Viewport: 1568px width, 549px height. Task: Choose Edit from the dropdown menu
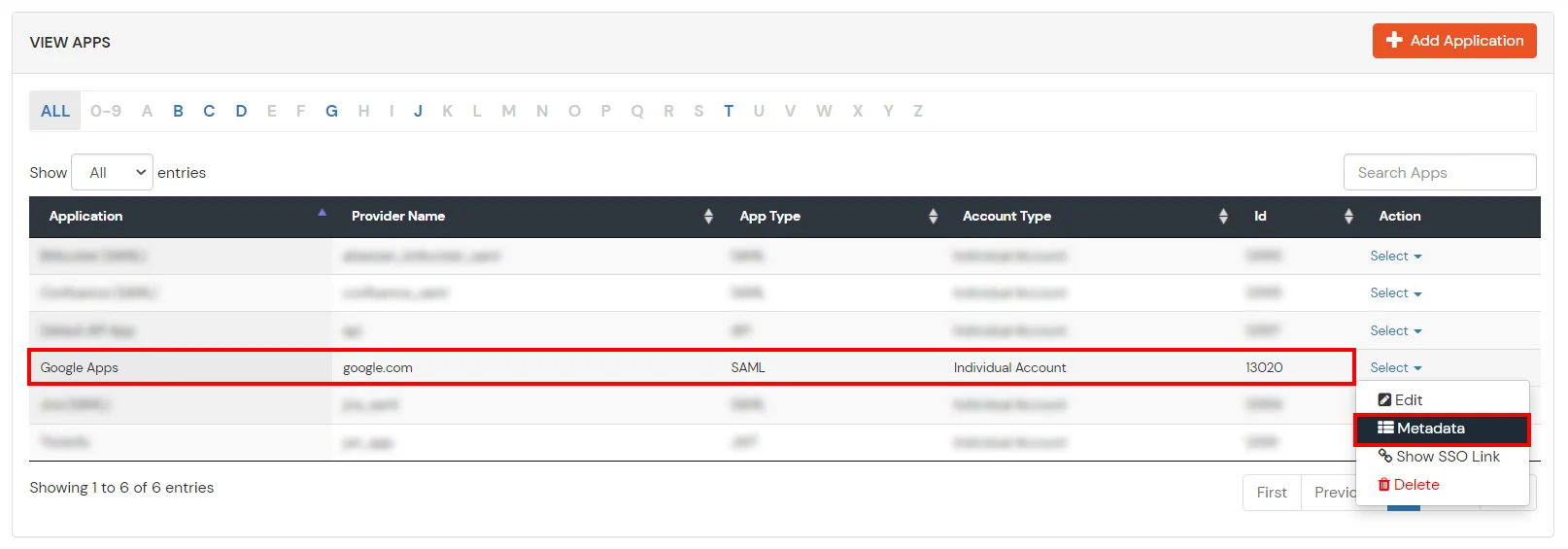click(1443, 399)
